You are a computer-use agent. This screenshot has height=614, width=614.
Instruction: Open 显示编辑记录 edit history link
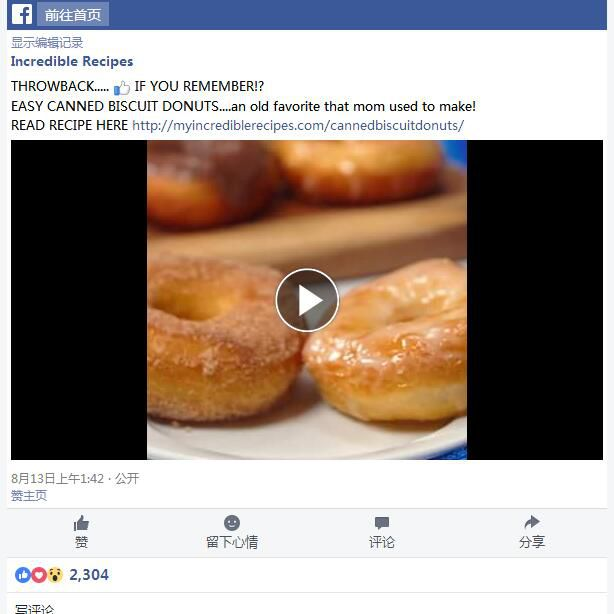(47, 42)
